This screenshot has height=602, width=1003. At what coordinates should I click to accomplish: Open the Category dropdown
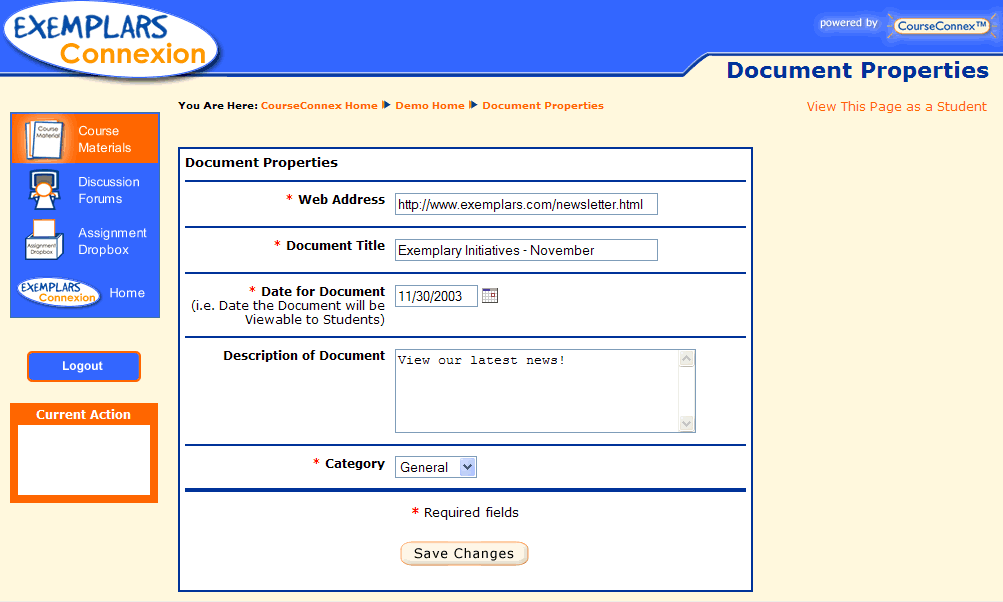click(x=436, y=467)
